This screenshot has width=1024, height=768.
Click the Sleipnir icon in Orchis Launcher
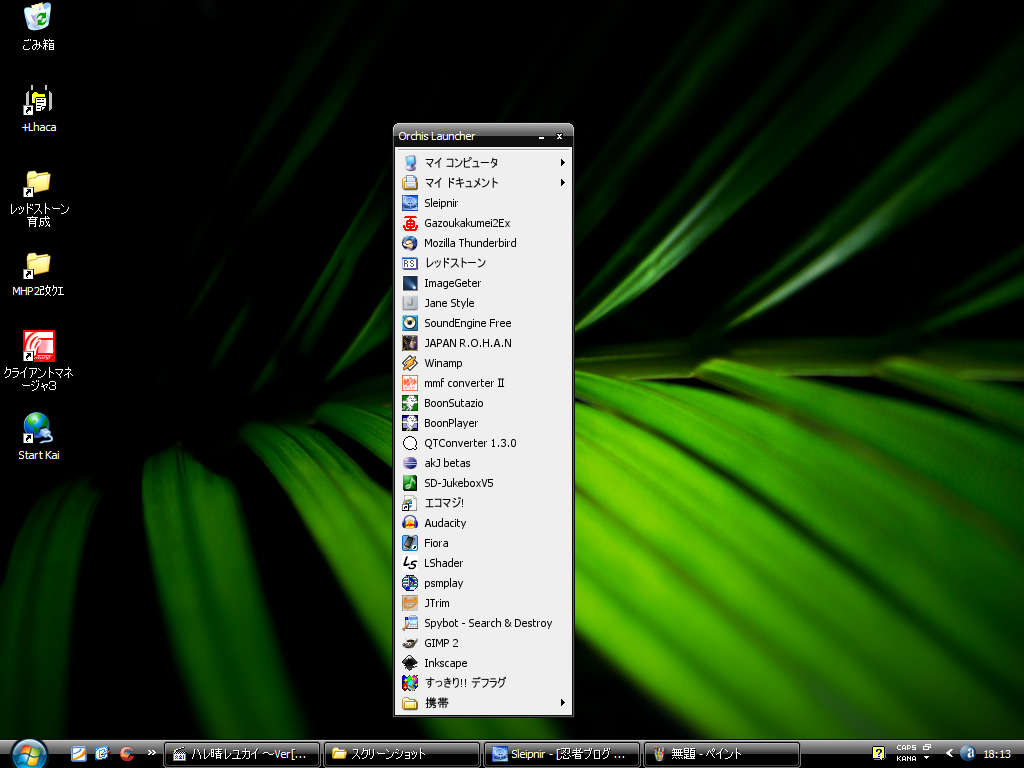[x=409, y=203]
